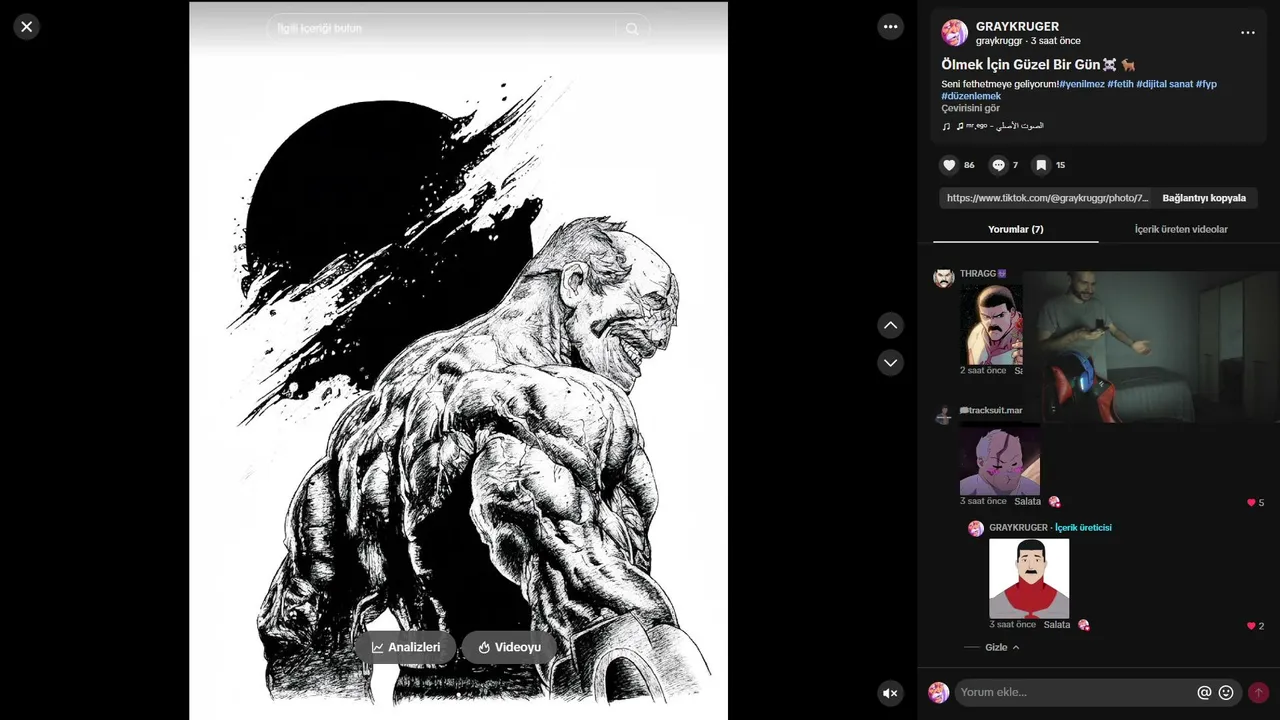1280x720 pixels.
Task: Click the black-and-white illustration photo
Action: [458, 360]
